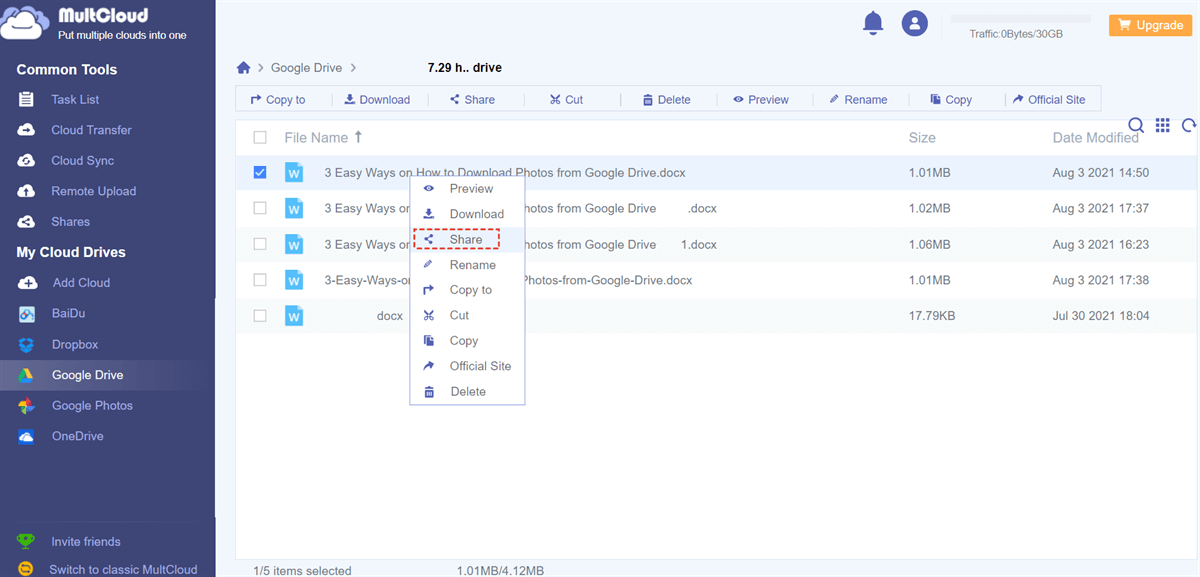1200x577 pixels.
Task: Click the orange Upgrade button
Action: [x=1150, y=25]
